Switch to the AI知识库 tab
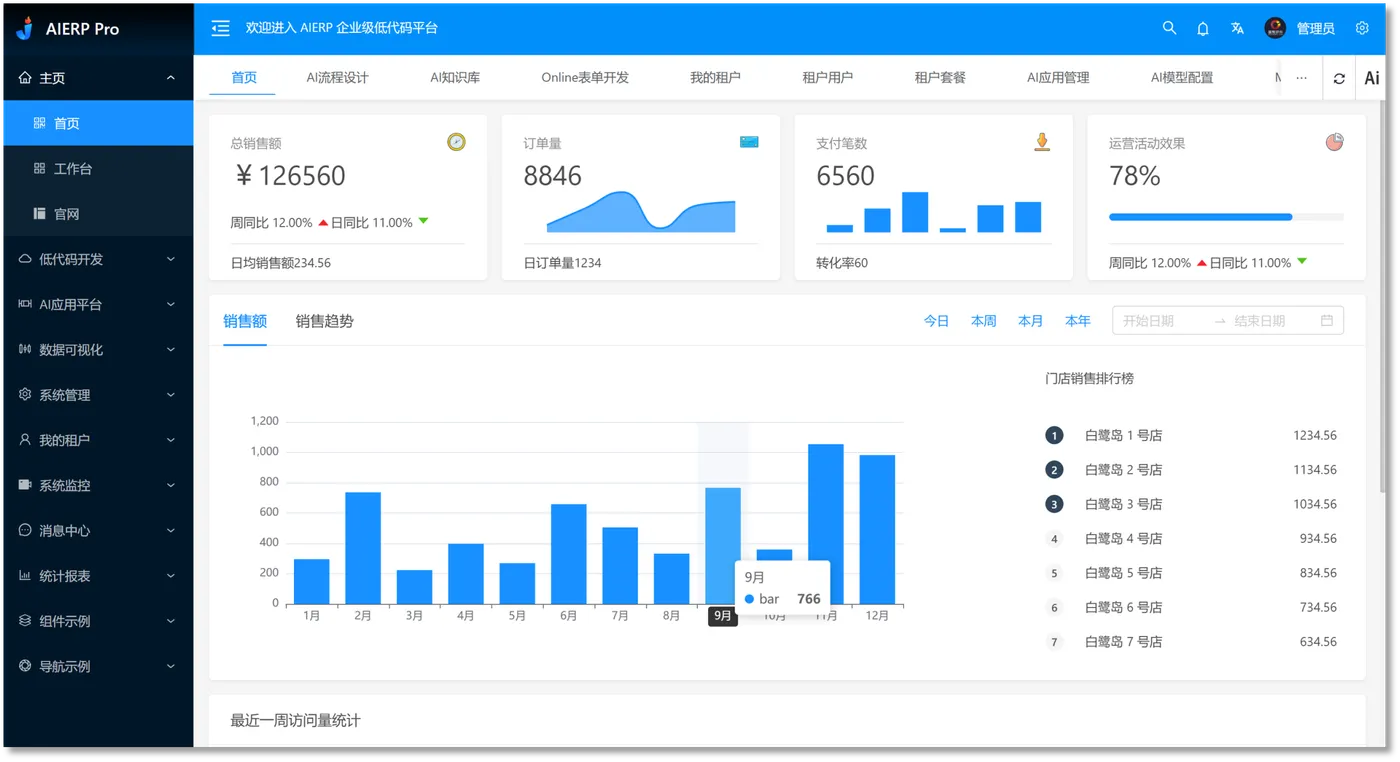Viewport: 1400px width, 762px height. [x=455, y=78]
